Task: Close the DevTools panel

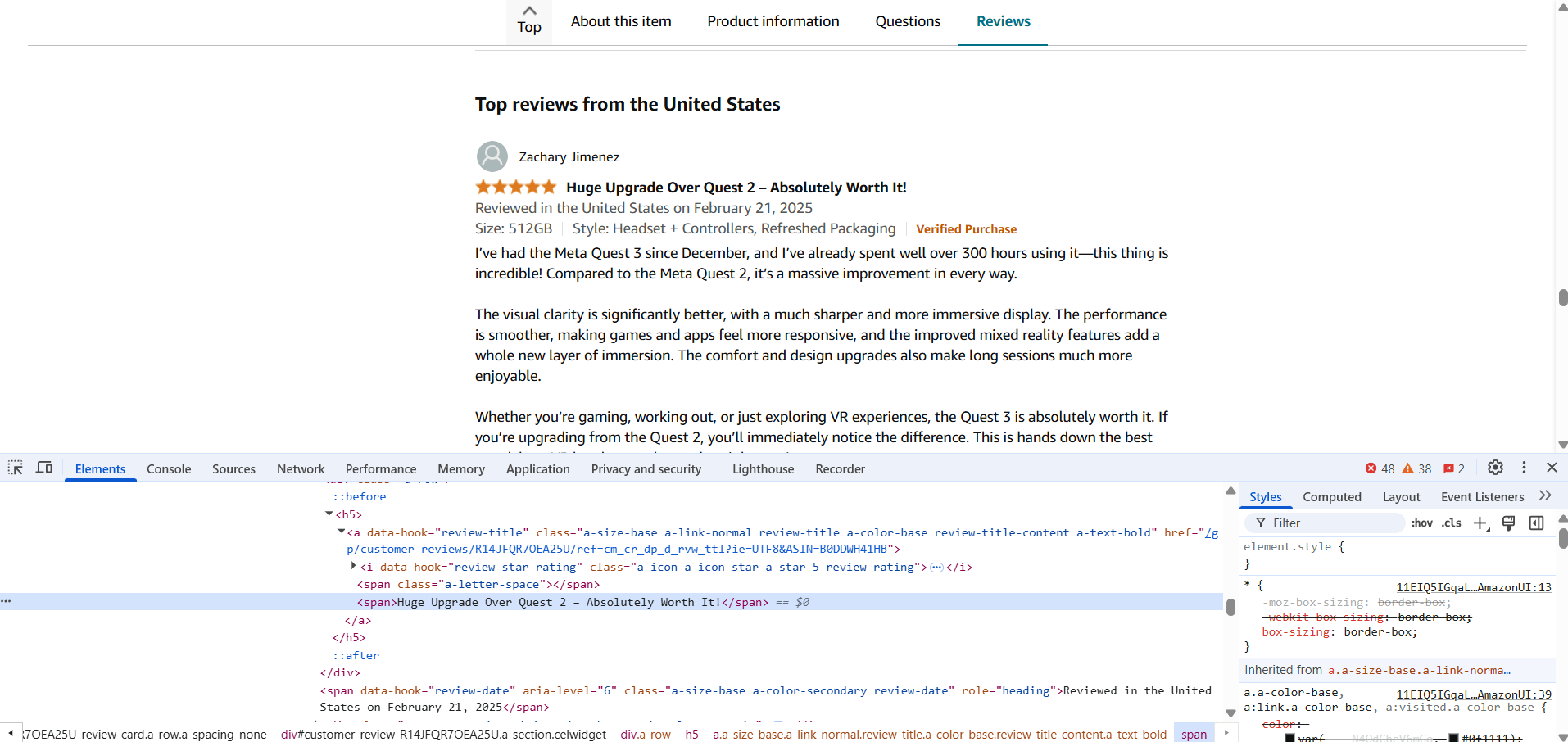Action: point(1552,468)
